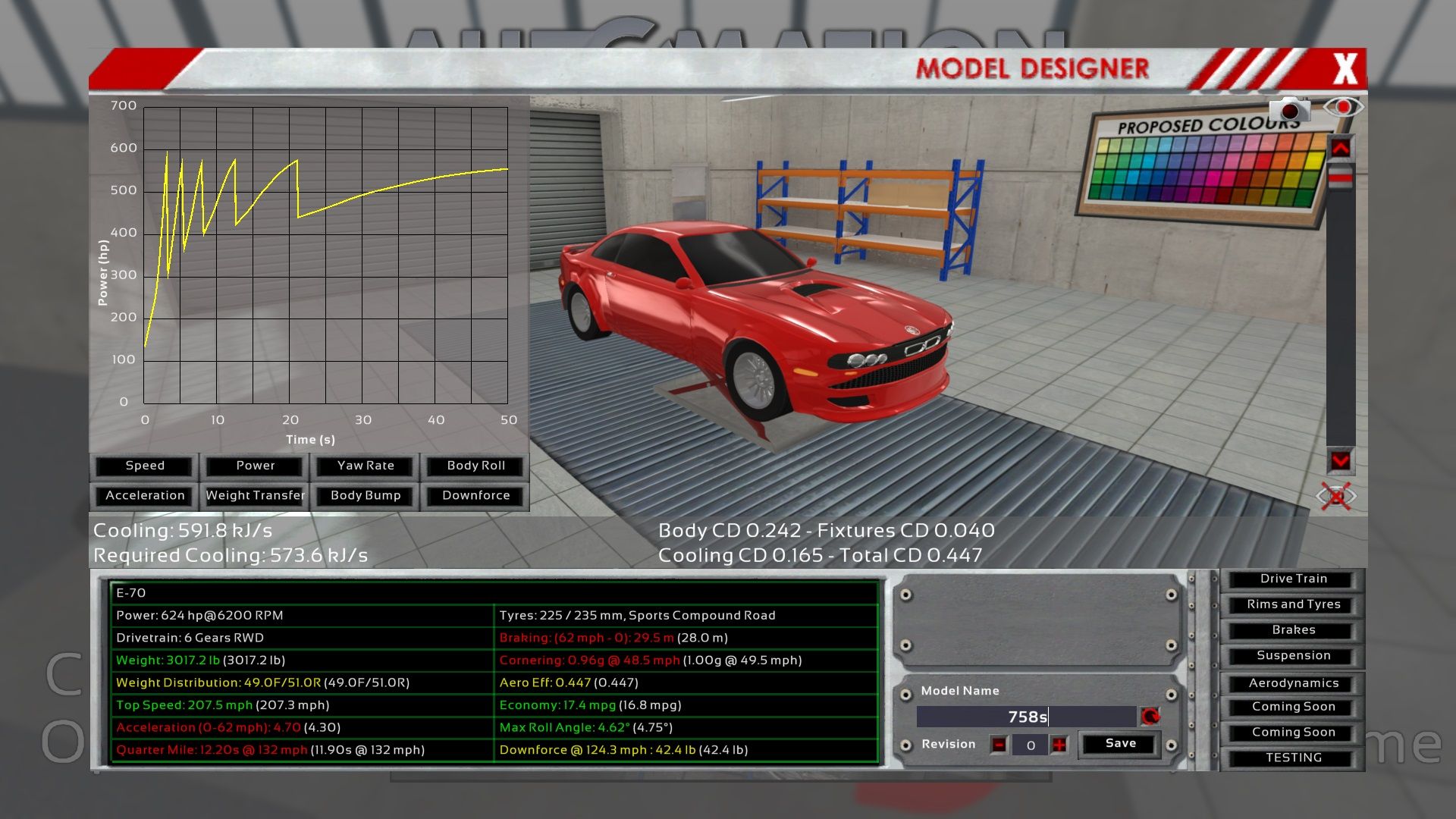Open the Drive Train section

[1293, 579]
